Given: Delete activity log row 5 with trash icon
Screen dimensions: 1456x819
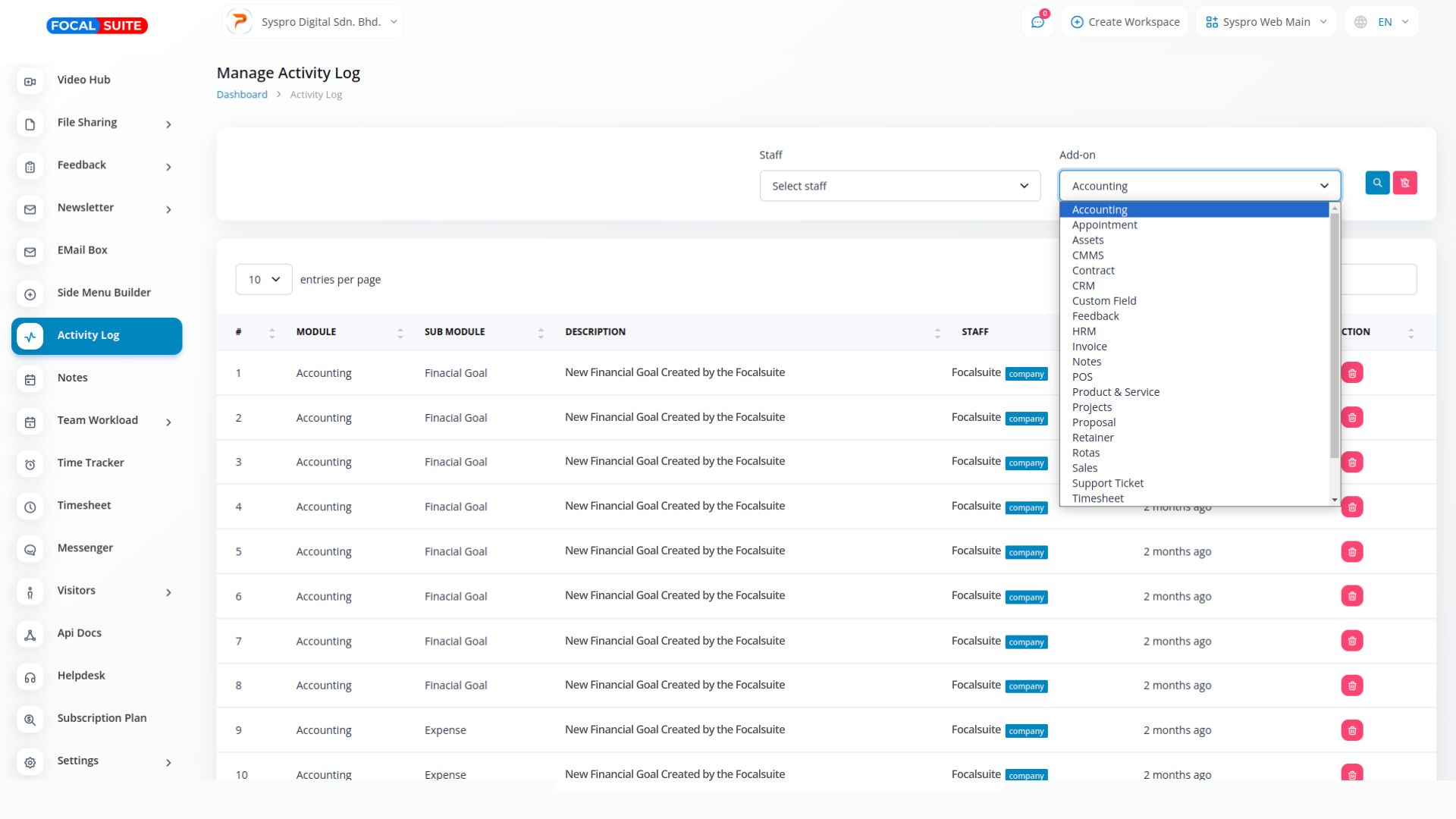Looking at the screenshot, I should 1351,552.
